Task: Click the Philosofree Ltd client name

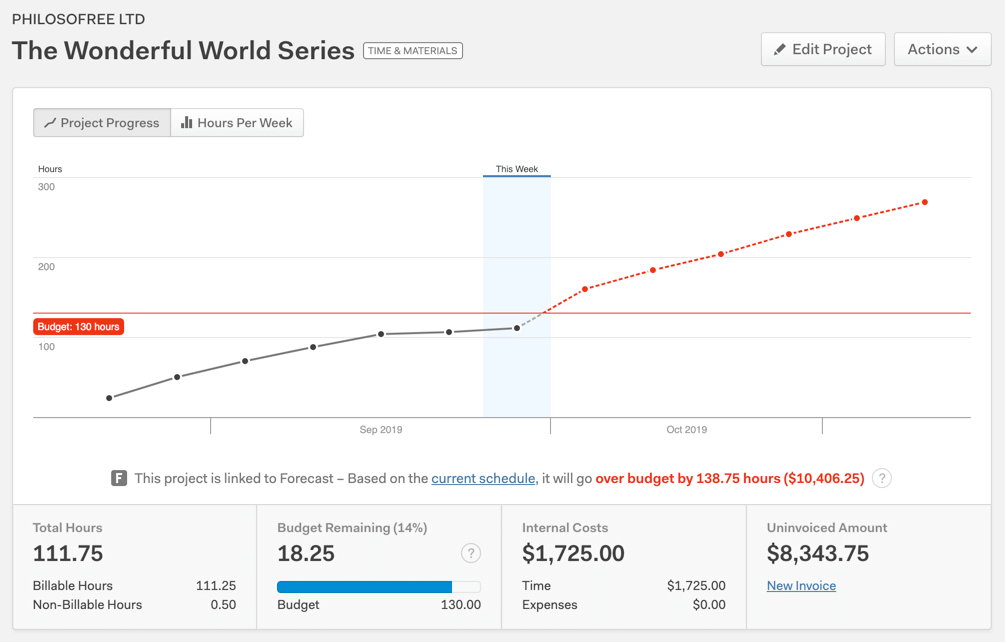Action: pyautogui.click(x=78, y=19)
